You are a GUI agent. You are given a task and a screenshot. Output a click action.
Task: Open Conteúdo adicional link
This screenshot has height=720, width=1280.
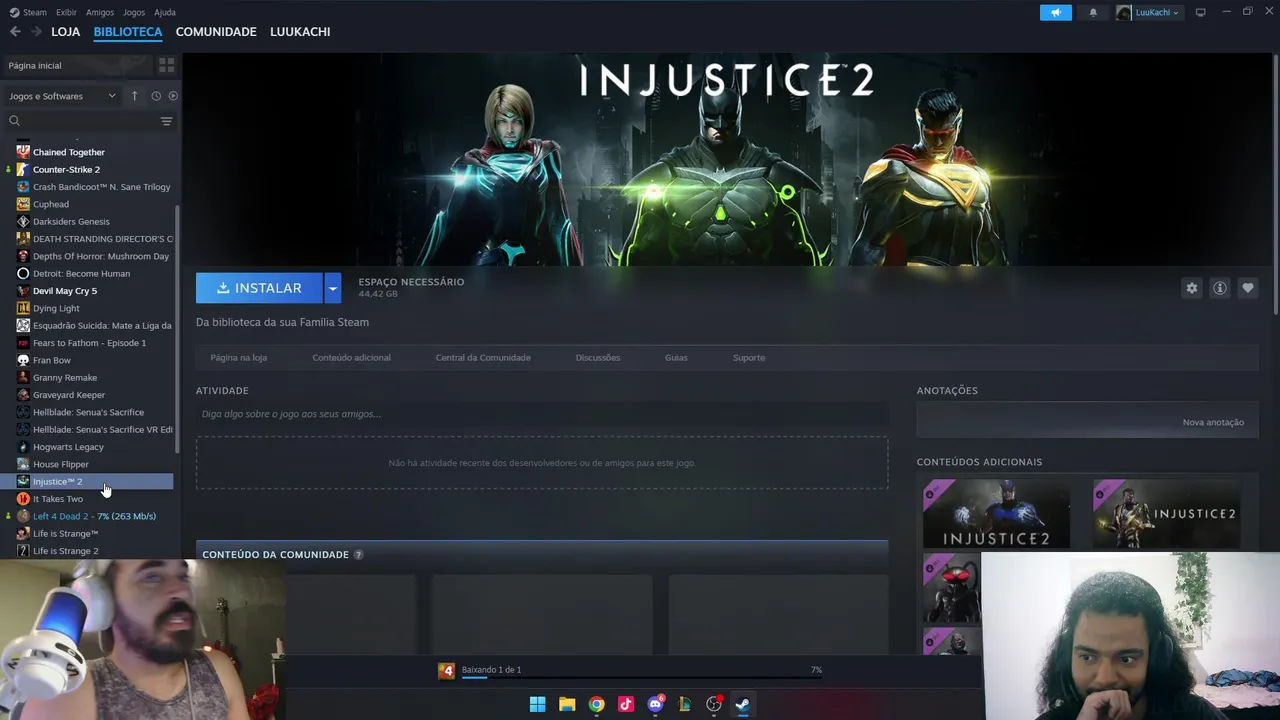351,357
